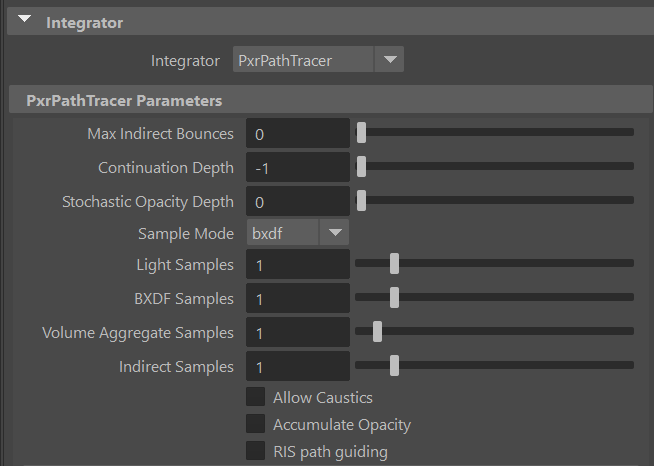Click the BXDF Samples value field
Image resolution: width=654 pixels, height=466 pixels.
click(298, 299)
